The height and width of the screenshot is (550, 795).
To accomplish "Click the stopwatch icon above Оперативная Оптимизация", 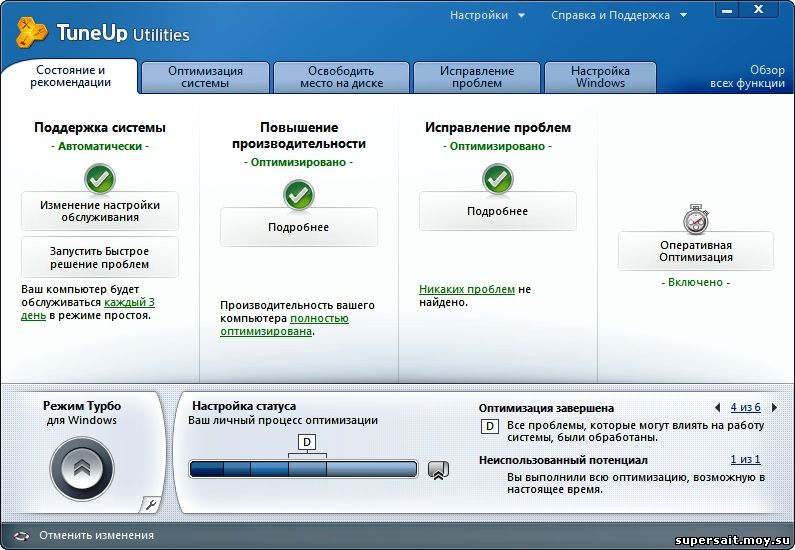I will [x=696, y=219].
